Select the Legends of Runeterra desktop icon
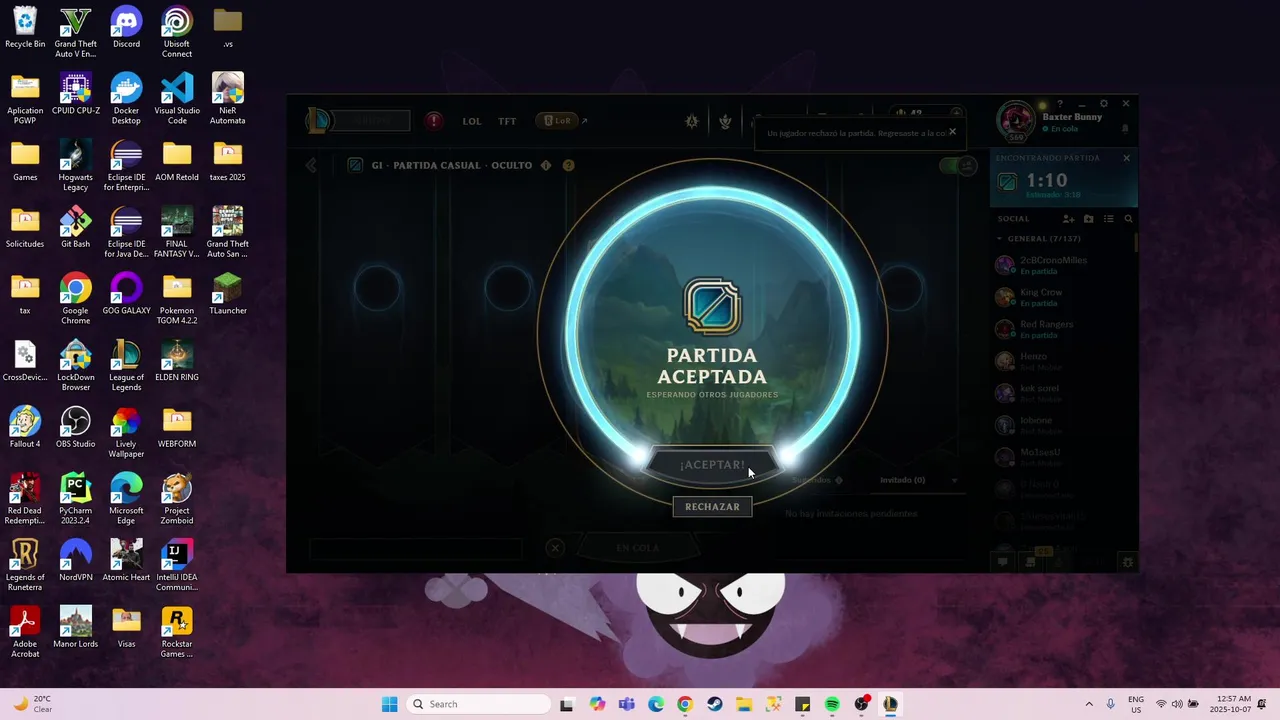1280x720 pixels. (x=25, y=566)
